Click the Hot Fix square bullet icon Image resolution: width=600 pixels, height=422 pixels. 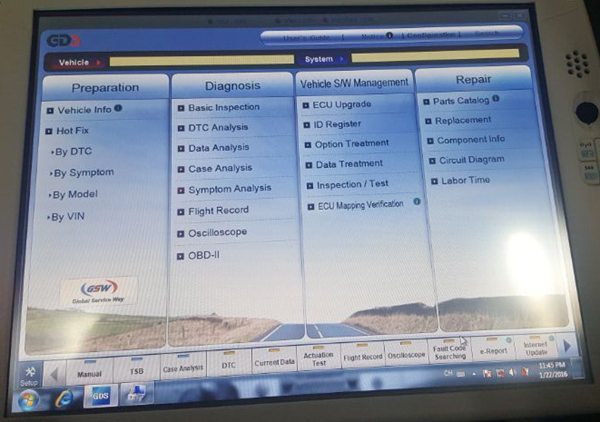click(x=49, y=132)
